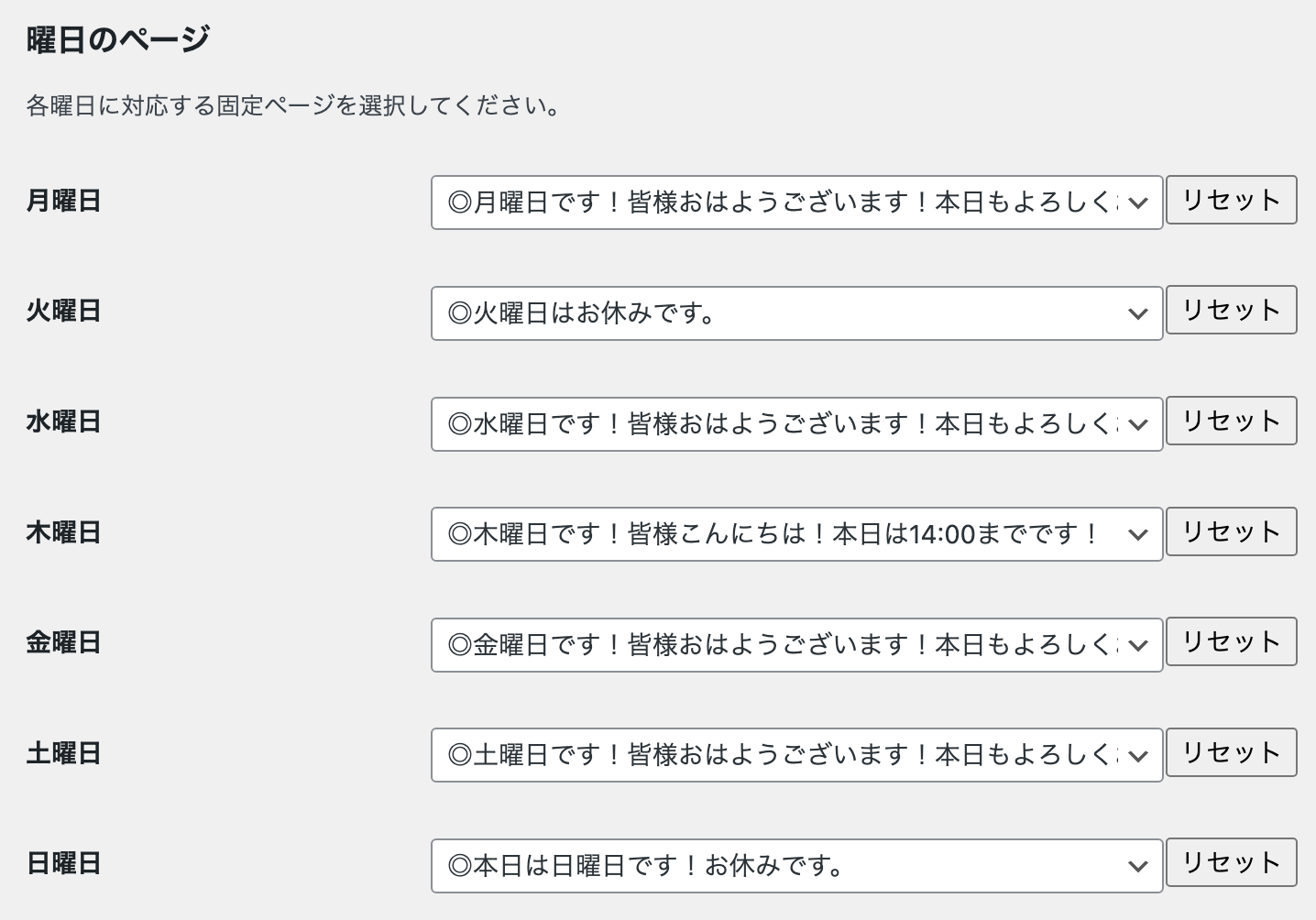Click the 金曜日 row label

click(63, 642)
